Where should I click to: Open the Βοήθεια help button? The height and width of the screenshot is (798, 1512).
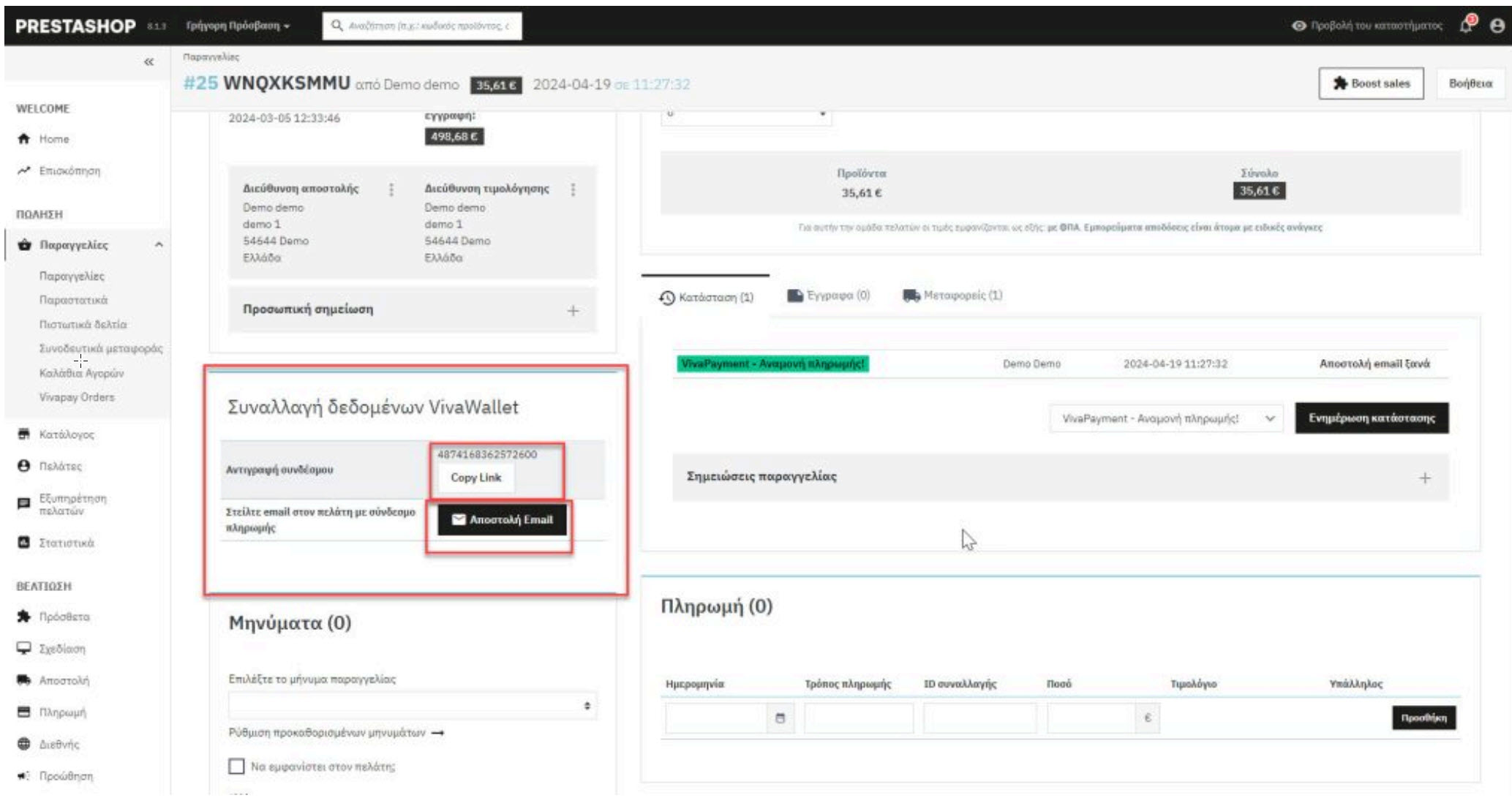point(1470,83)
